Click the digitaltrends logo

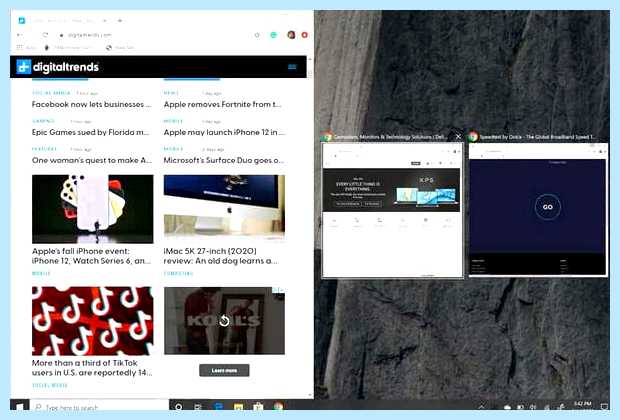tap(58, 67)
